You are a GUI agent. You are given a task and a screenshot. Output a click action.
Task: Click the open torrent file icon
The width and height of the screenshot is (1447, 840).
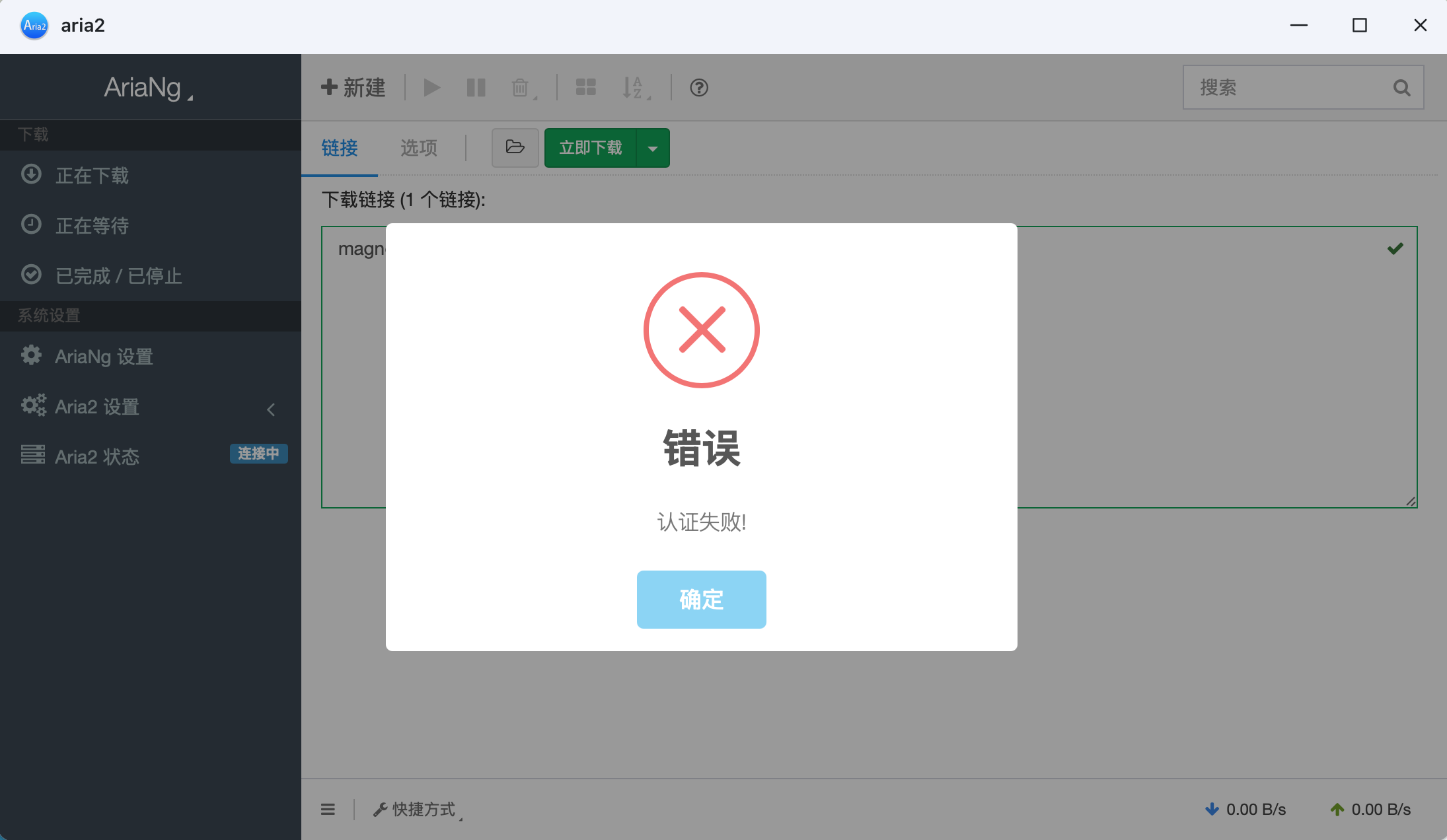pyautogui.click(x=515, y=147)
